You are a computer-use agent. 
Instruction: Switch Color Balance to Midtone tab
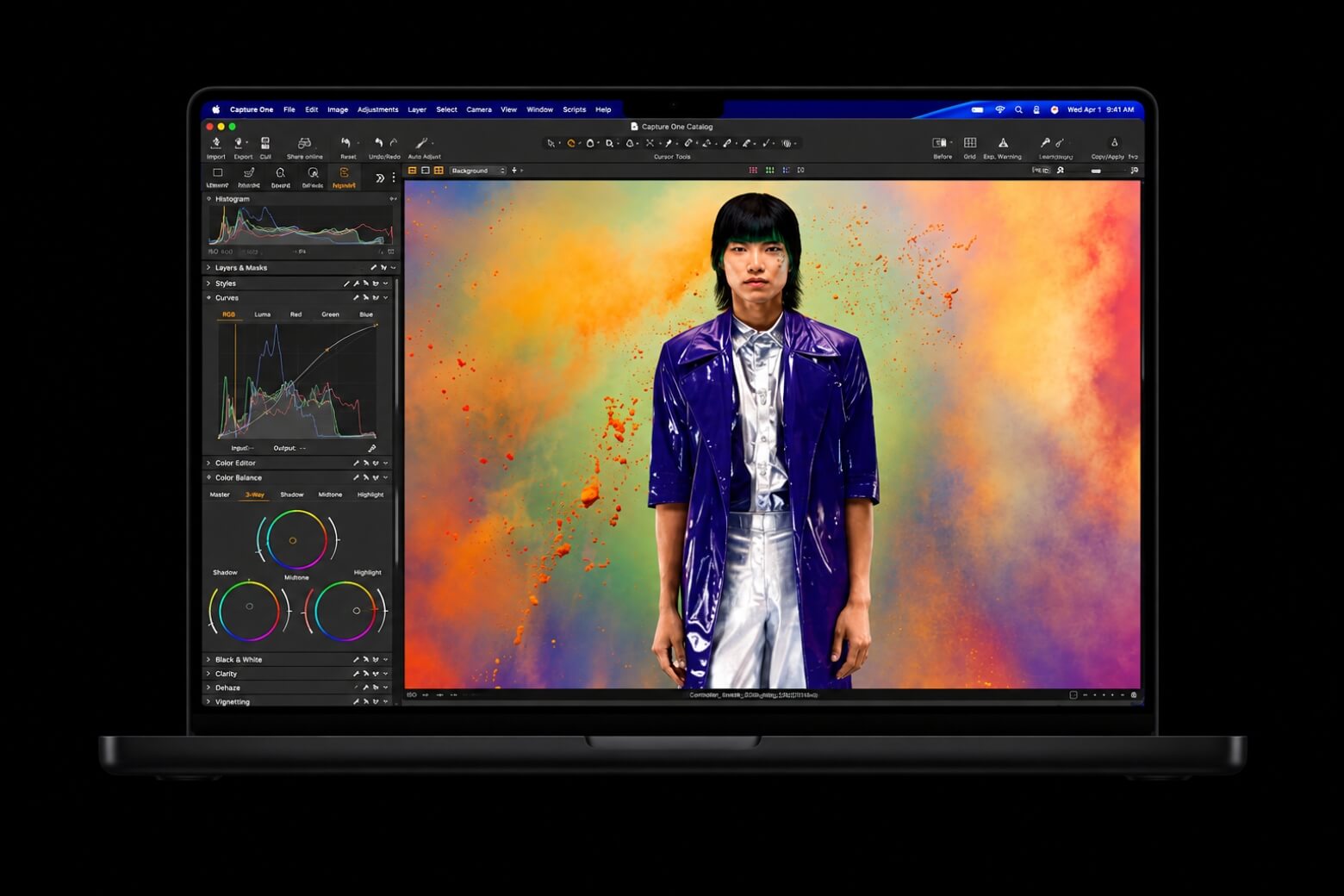coord(330,495)
